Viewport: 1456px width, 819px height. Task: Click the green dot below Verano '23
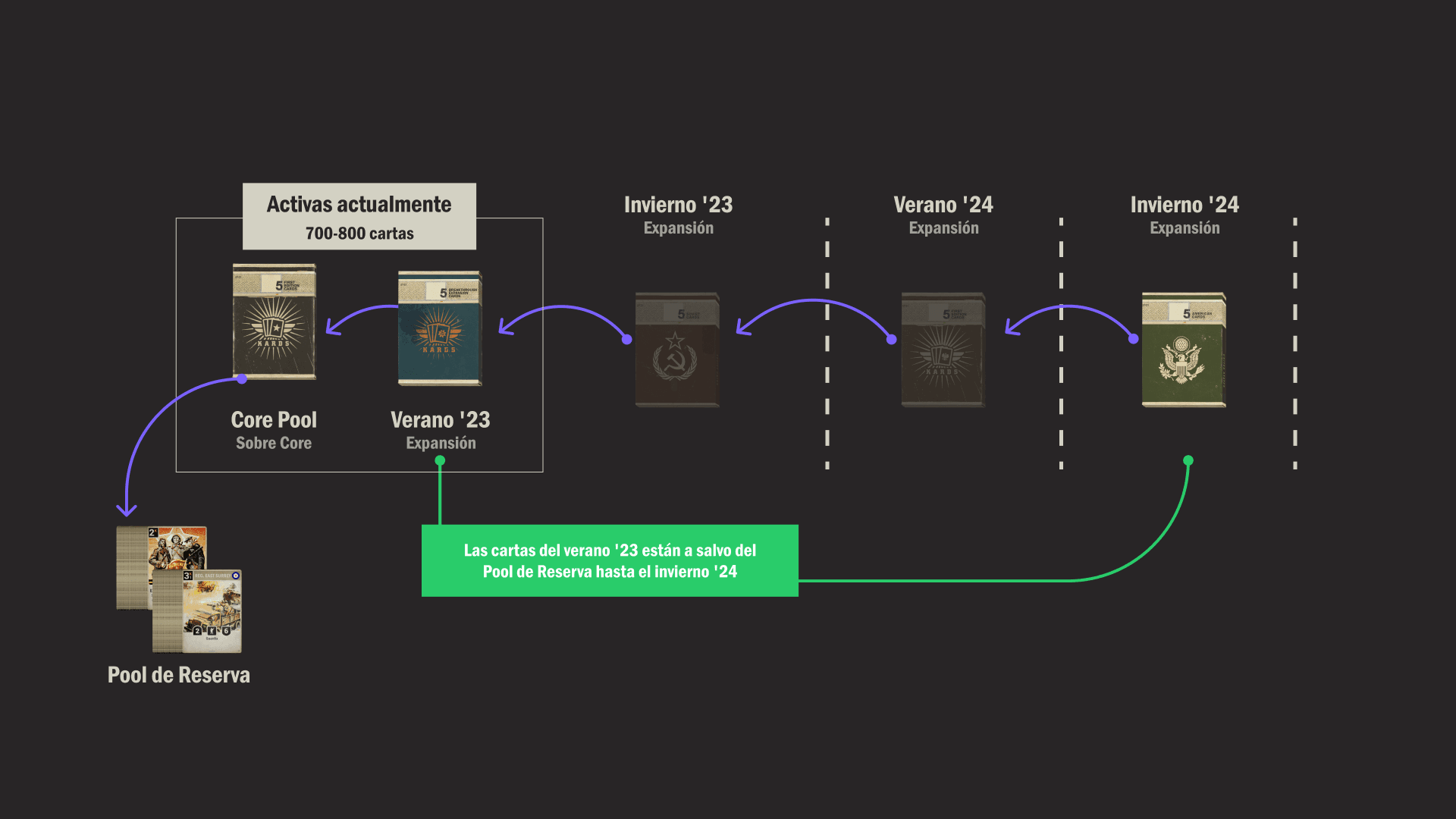pyautogui.click(x=440, y=460)
